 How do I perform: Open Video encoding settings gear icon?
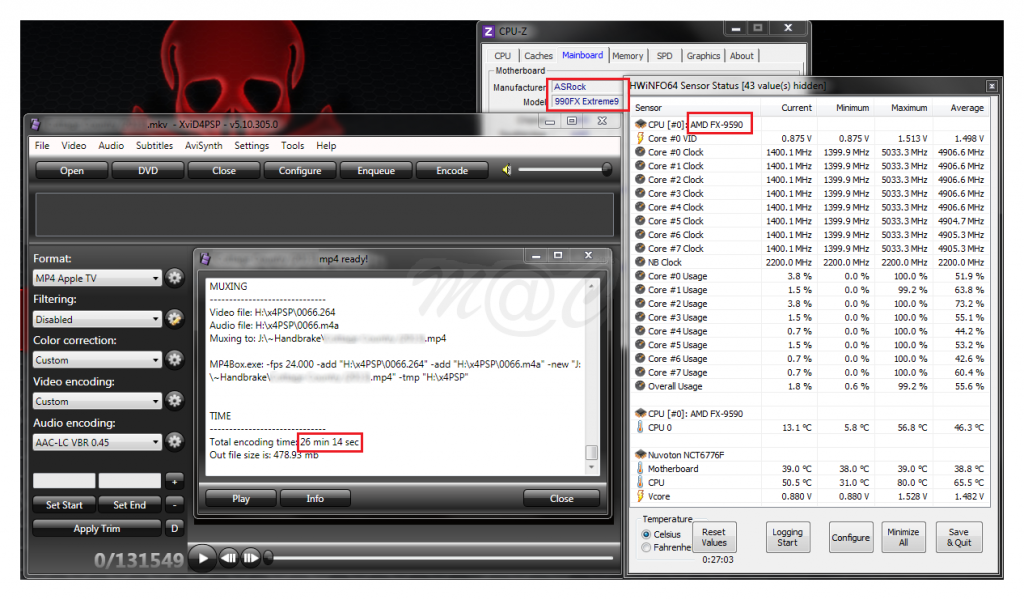coord(174,400)
